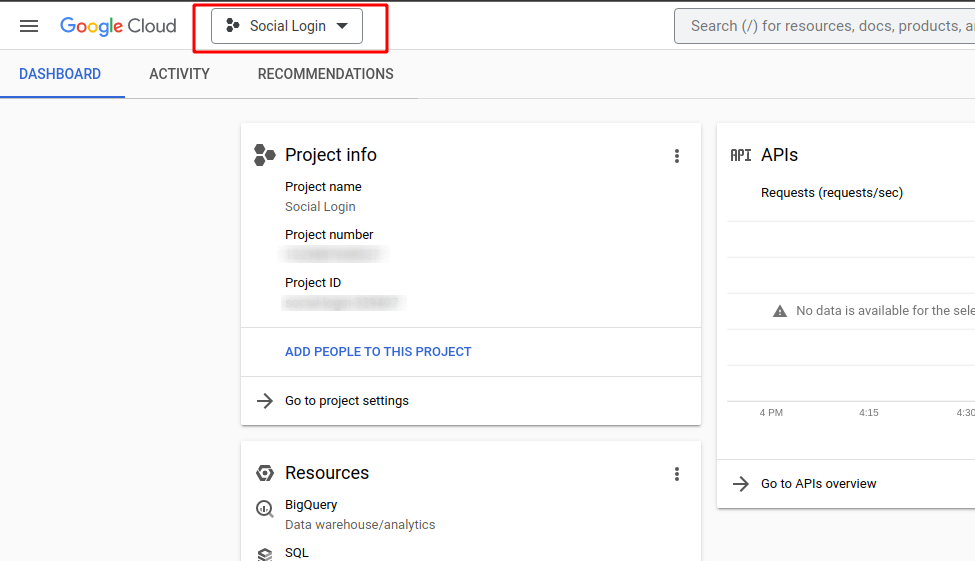Click the Project info card heading
975x561 pixels.
tap(331, 155)
